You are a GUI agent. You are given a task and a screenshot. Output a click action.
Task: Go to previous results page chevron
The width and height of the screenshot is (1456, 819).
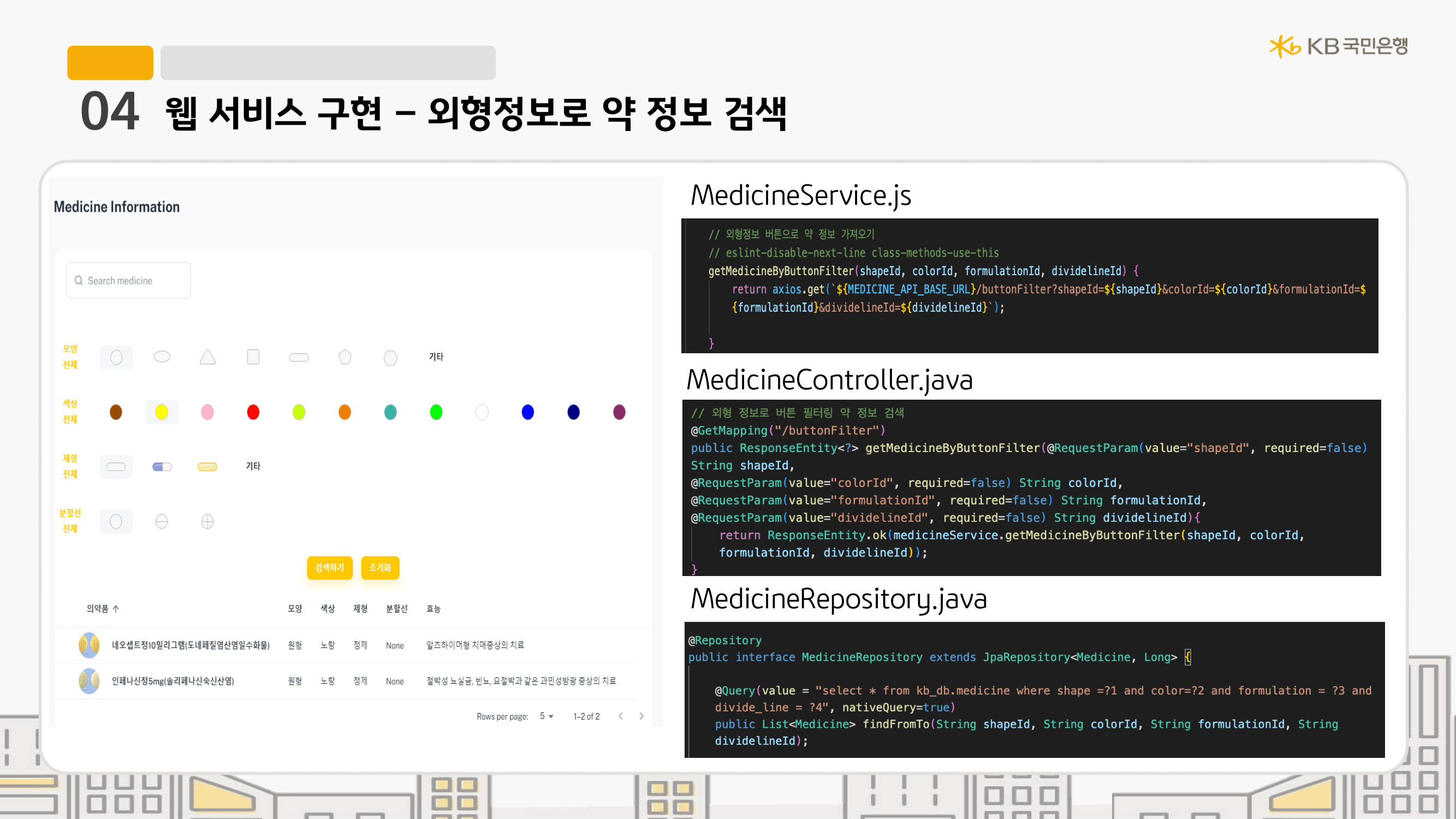621,716
